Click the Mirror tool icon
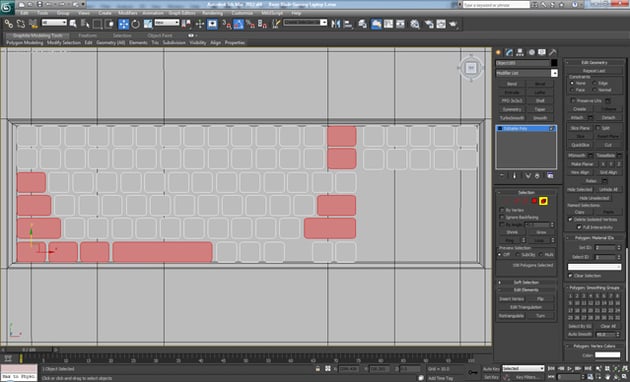 click(335, 24)
